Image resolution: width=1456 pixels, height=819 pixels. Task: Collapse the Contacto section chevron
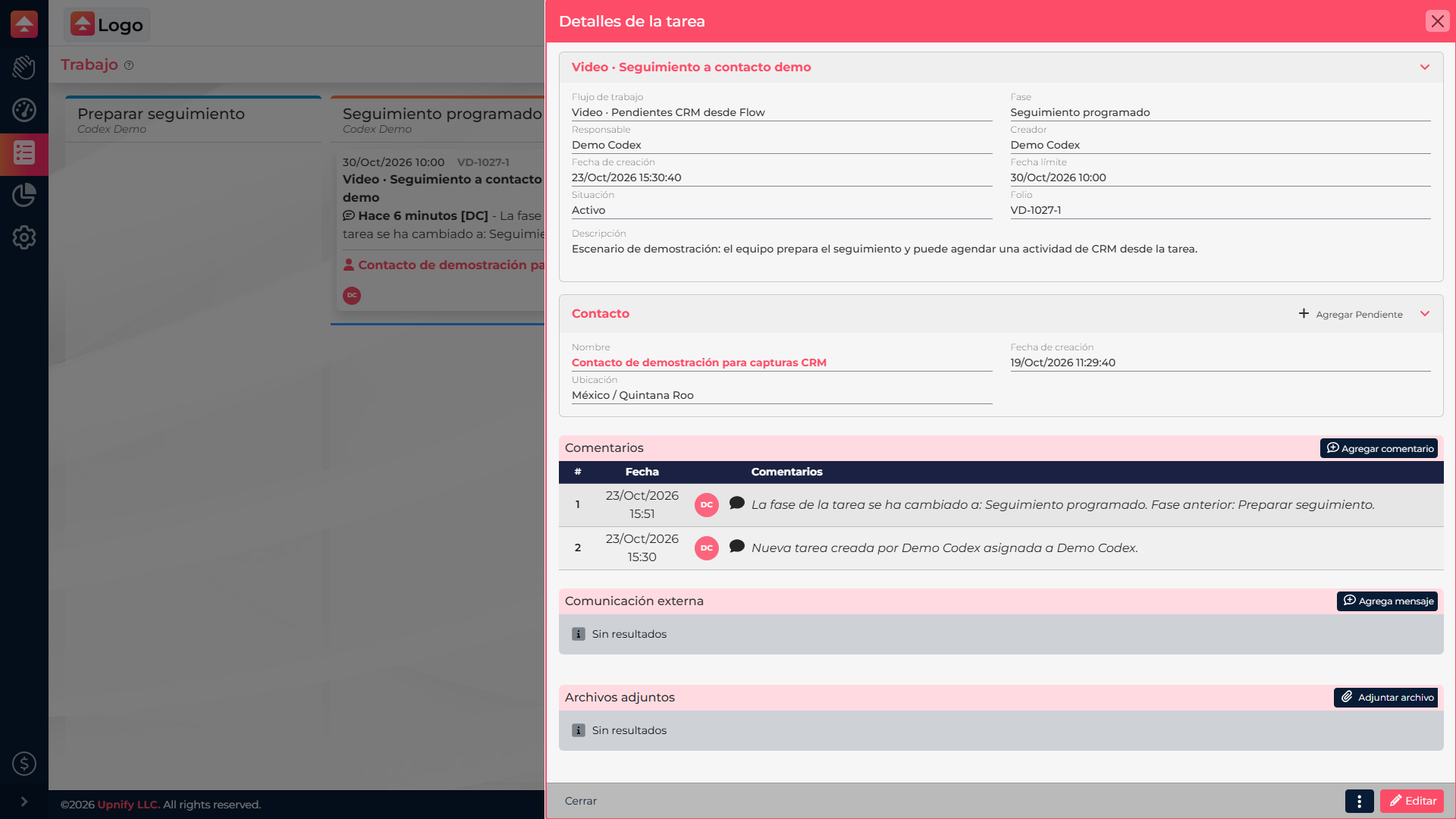[1425, 314]
